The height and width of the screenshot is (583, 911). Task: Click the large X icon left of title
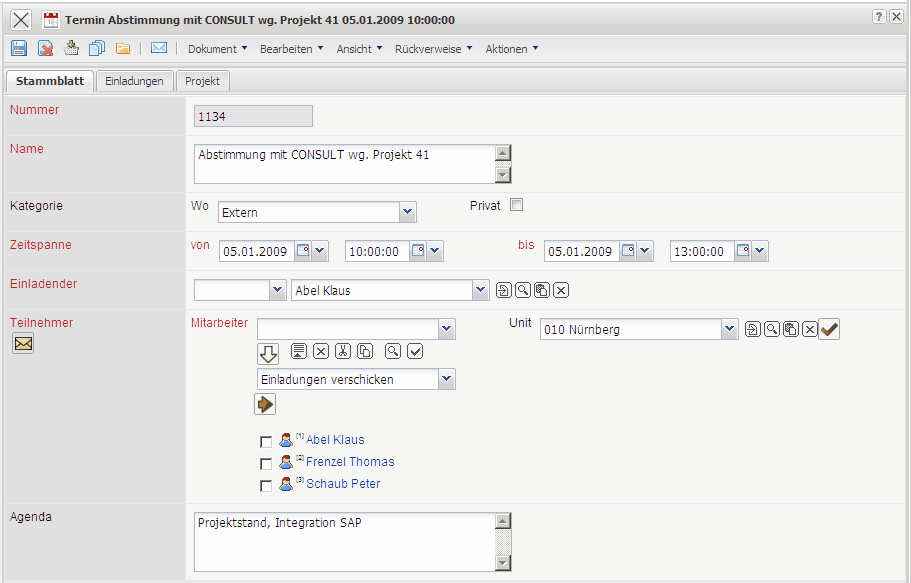pos(21,20)
